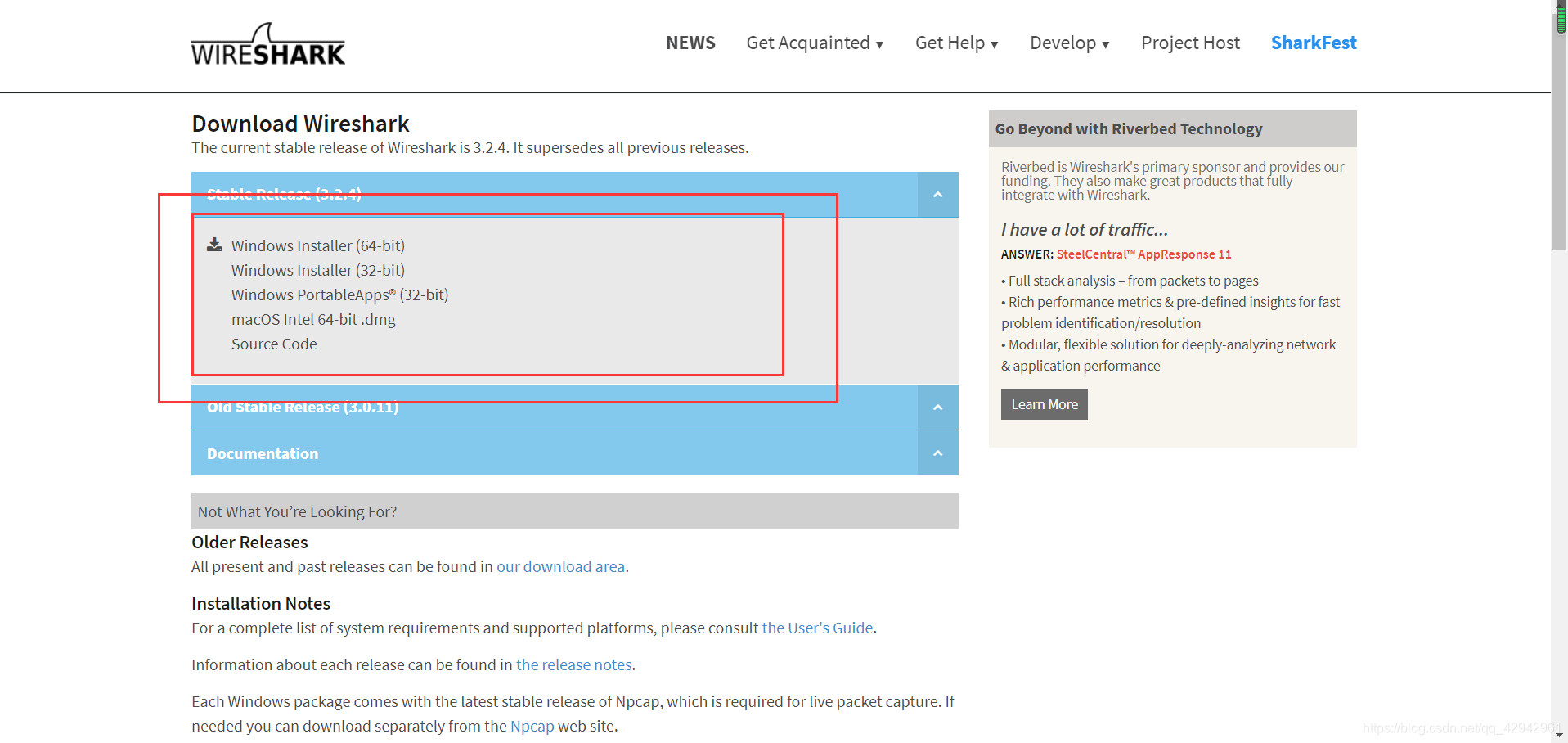Open the Develop dropdown menu
1568x743 pixels.
pyautogui.click(x=1069, y=43)
